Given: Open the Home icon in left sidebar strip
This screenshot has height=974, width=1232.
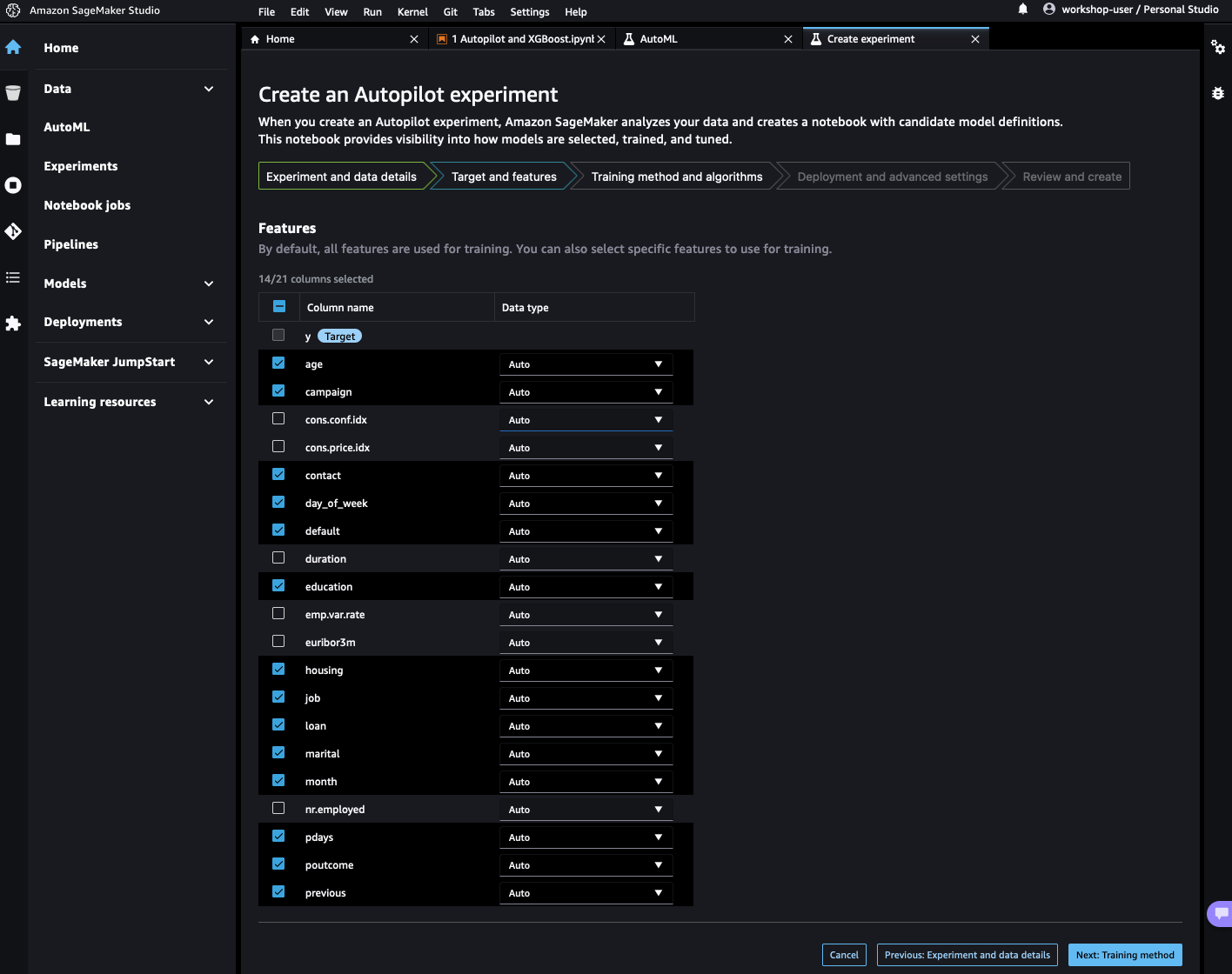Looking at the screenshot, I should (13, 47).
